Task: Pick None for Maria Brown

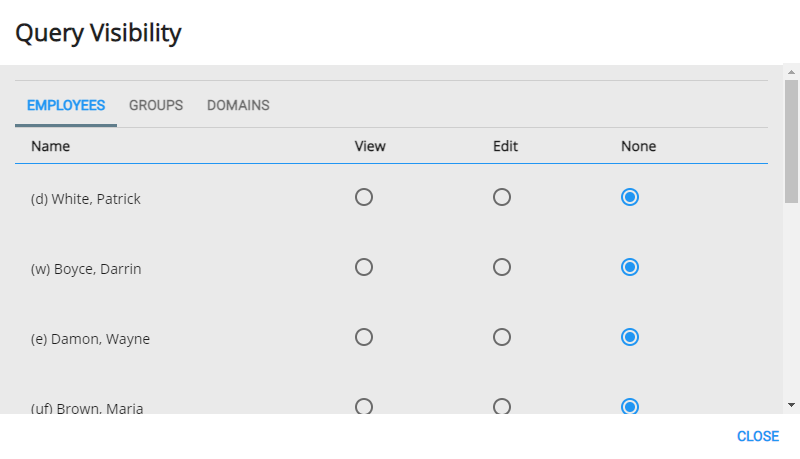Action: [630, 406]
